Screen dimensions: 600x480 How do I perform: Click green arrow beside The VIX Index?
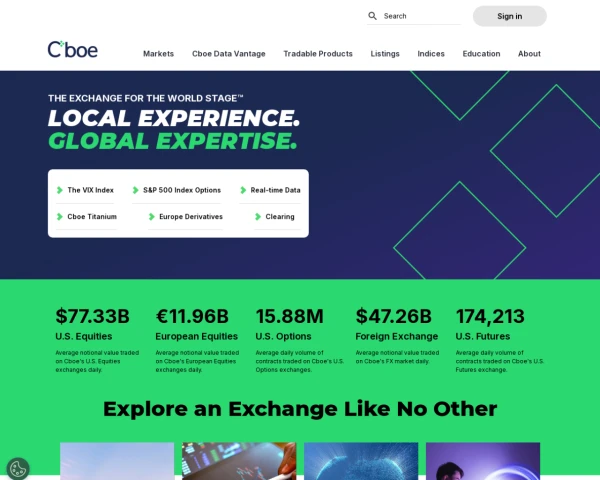pos(60,190)
